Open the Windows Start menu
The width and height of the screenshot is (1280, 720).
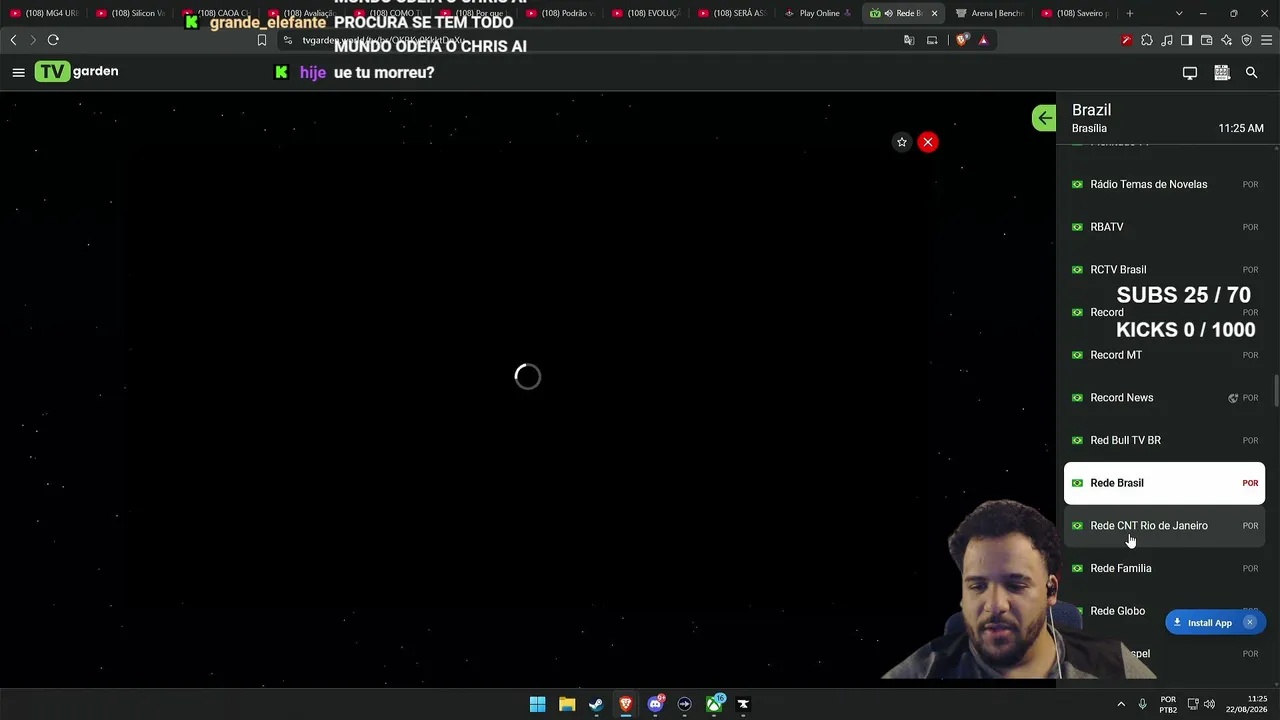537,704
